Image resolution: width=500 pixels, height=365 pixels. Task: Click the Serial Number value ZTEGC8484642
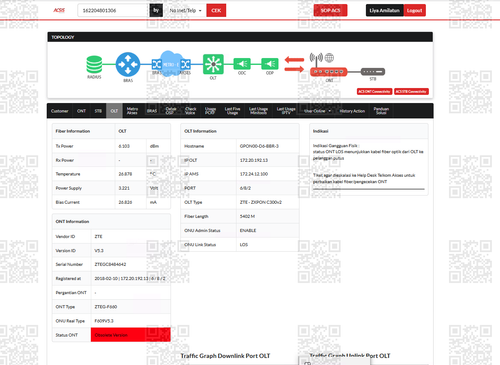click(110, 264)
